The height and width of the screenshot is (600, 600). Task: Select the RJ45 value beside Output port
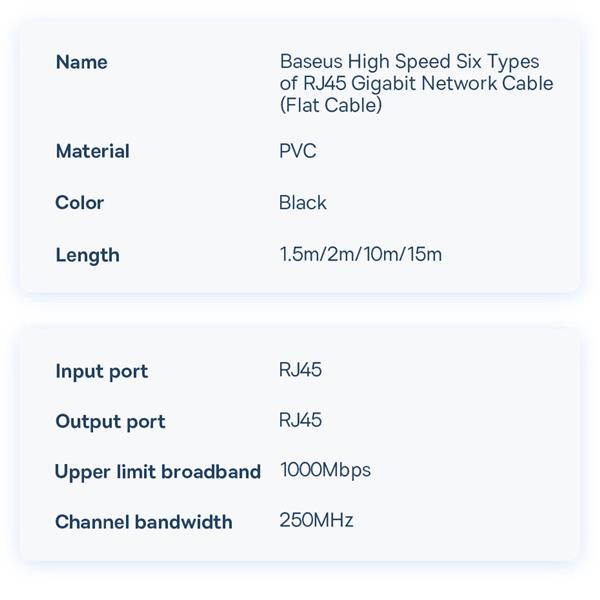[300, 420]
